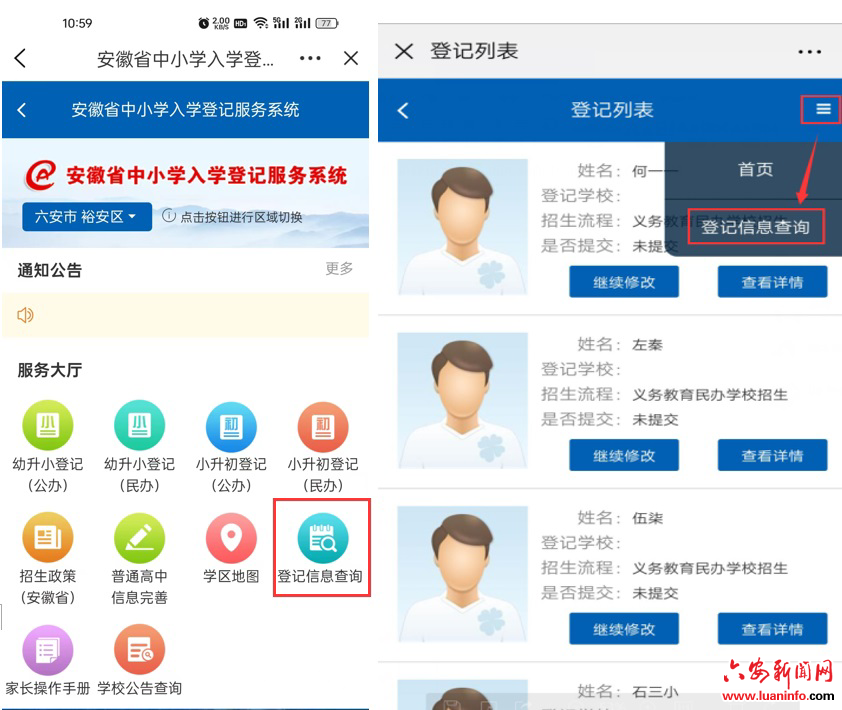Click 查看详情 for student 伍柒
Image resolution: width=842 pixels, height=710 pixels.
772,629
